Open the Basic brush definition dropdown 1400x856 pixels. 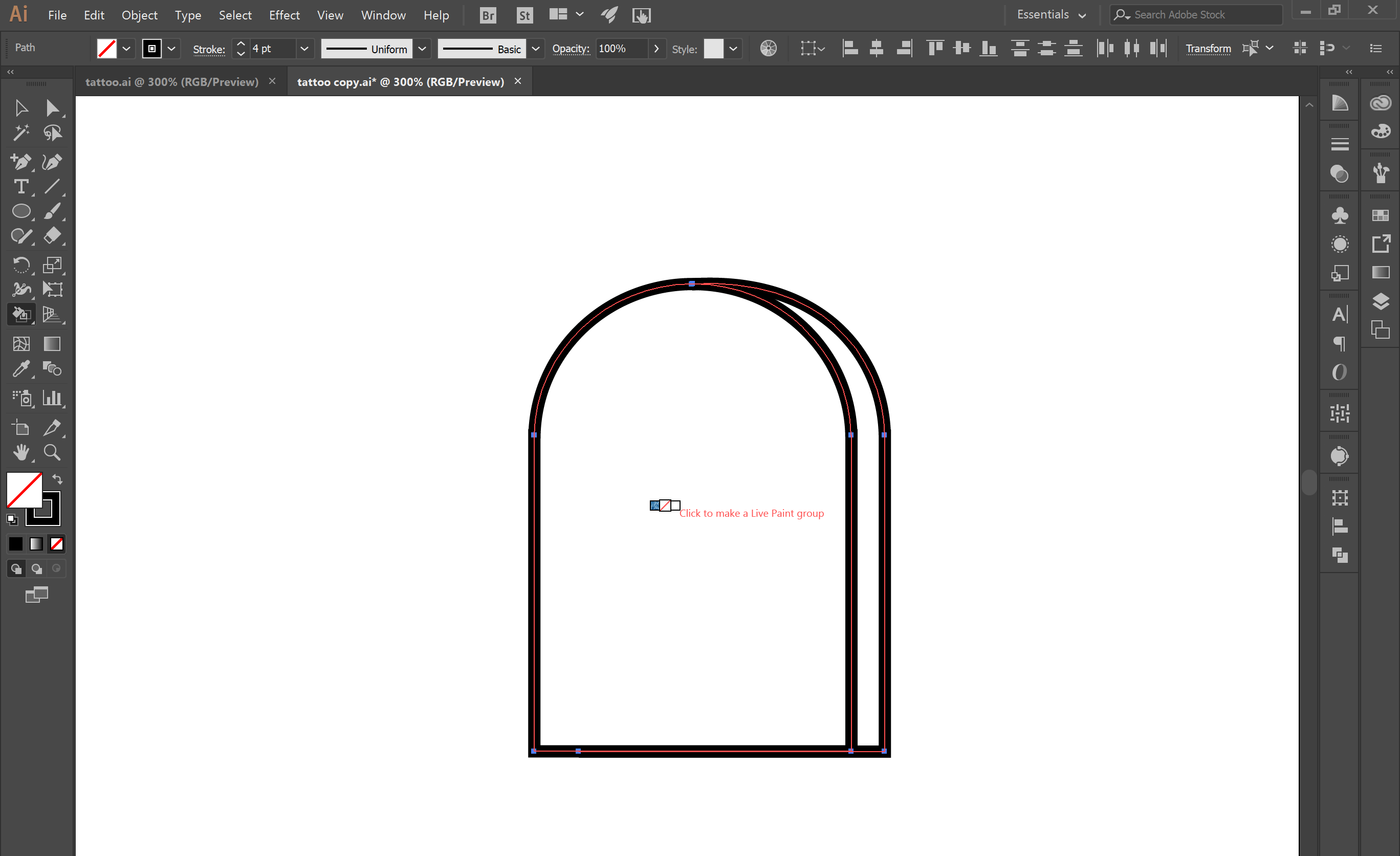[x=535, y=49]
